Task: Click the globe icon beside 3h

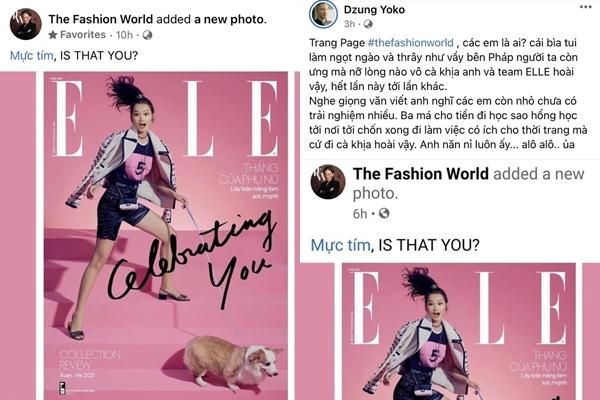Action: click(x=368, y=24)
